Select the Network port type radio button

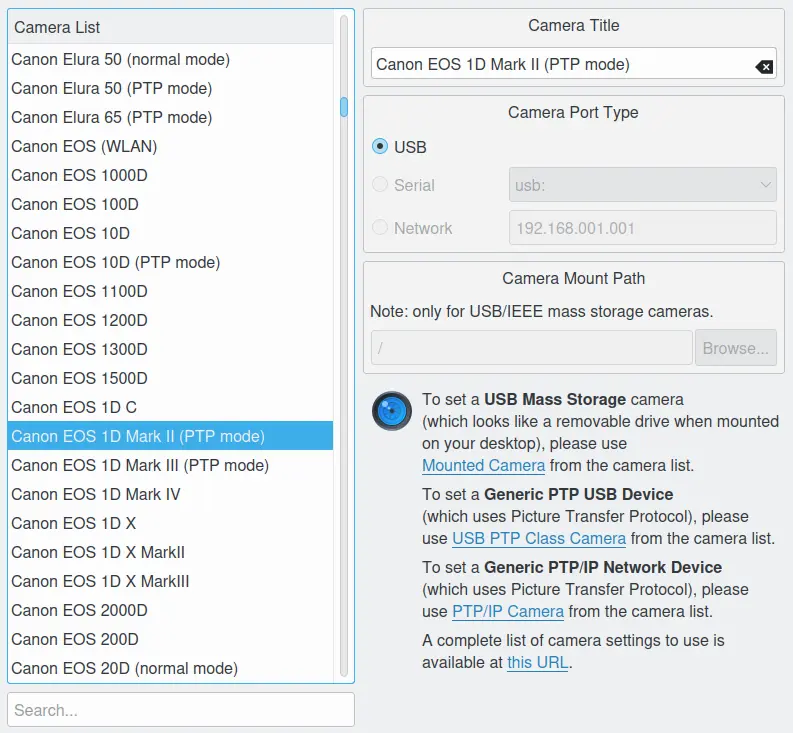[380, 228]
